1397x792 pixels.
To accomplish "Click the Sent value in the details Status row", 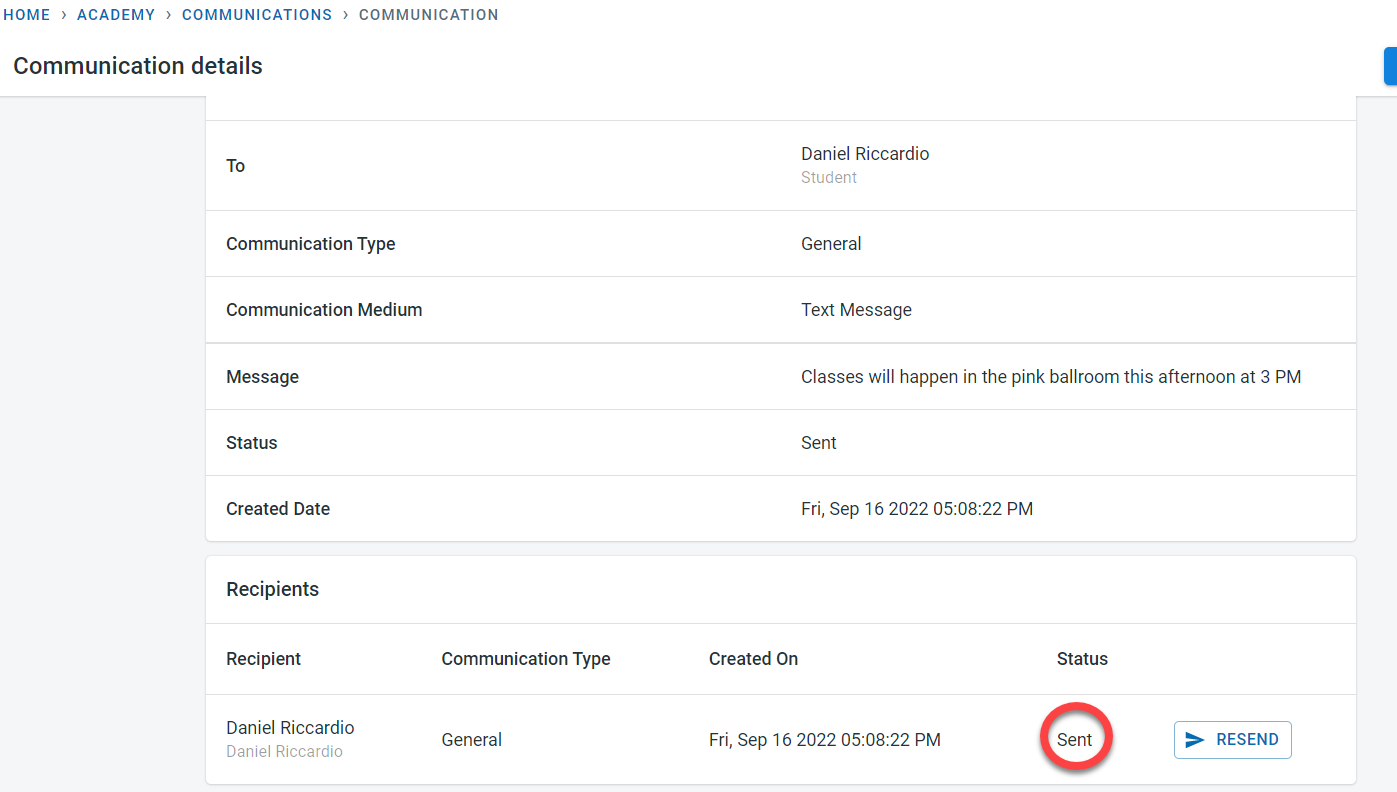I will [818, 443].
